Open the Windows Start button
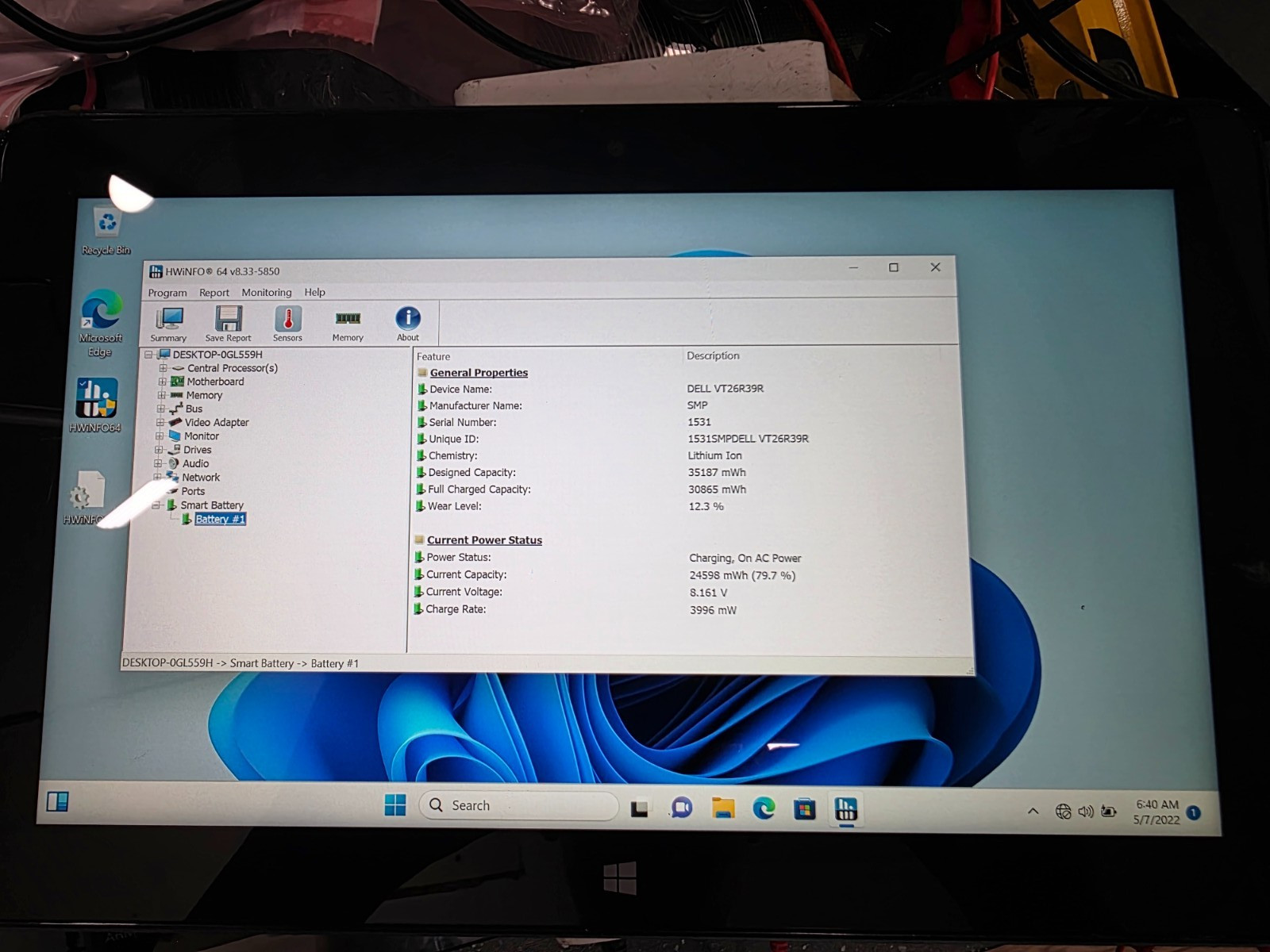1270x952 pixels. (395, 805)
